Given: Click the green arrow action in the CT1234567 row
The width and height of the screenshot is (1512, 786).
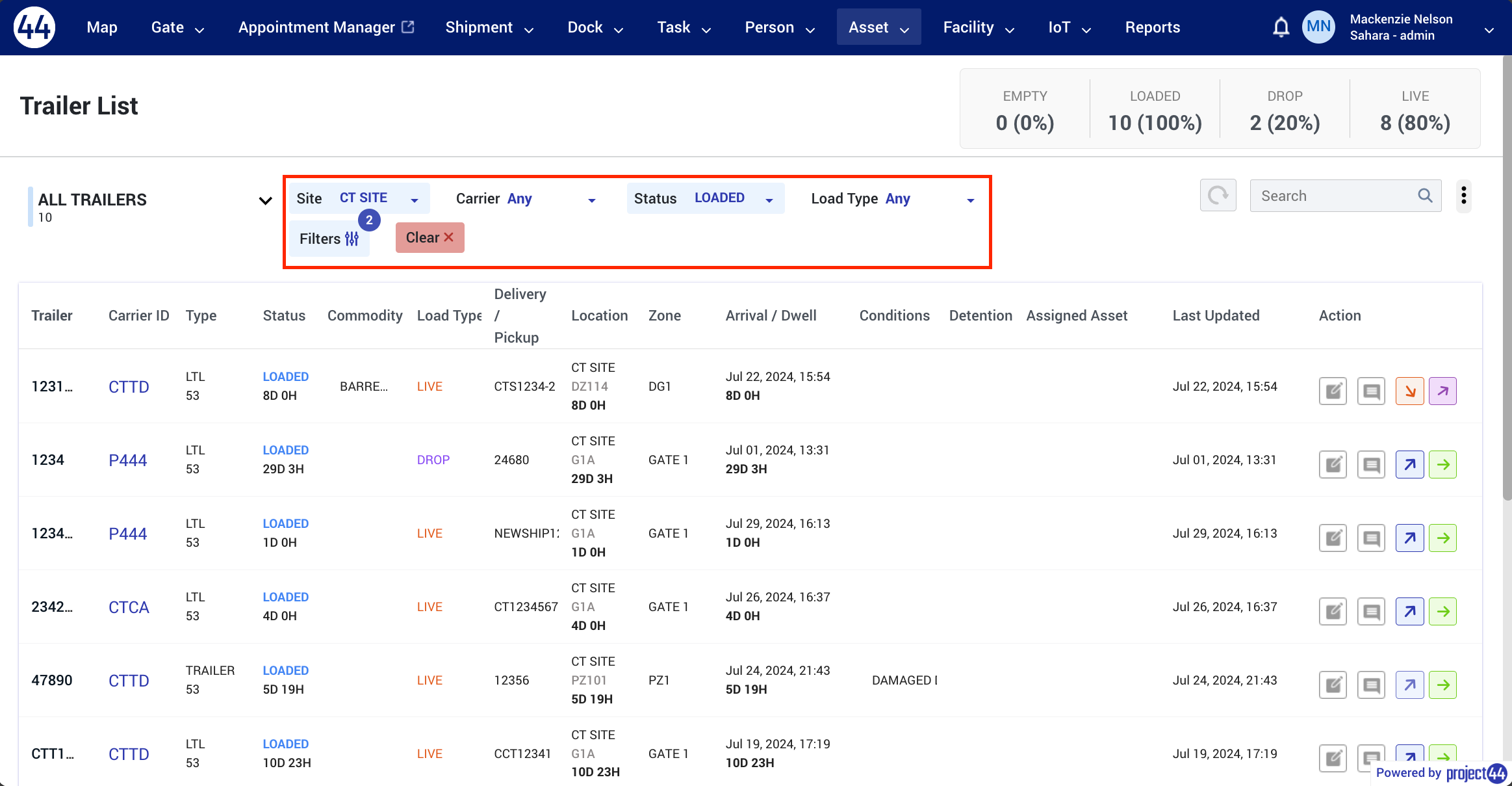Looking at the screenshot, I should coord(1442,612).
